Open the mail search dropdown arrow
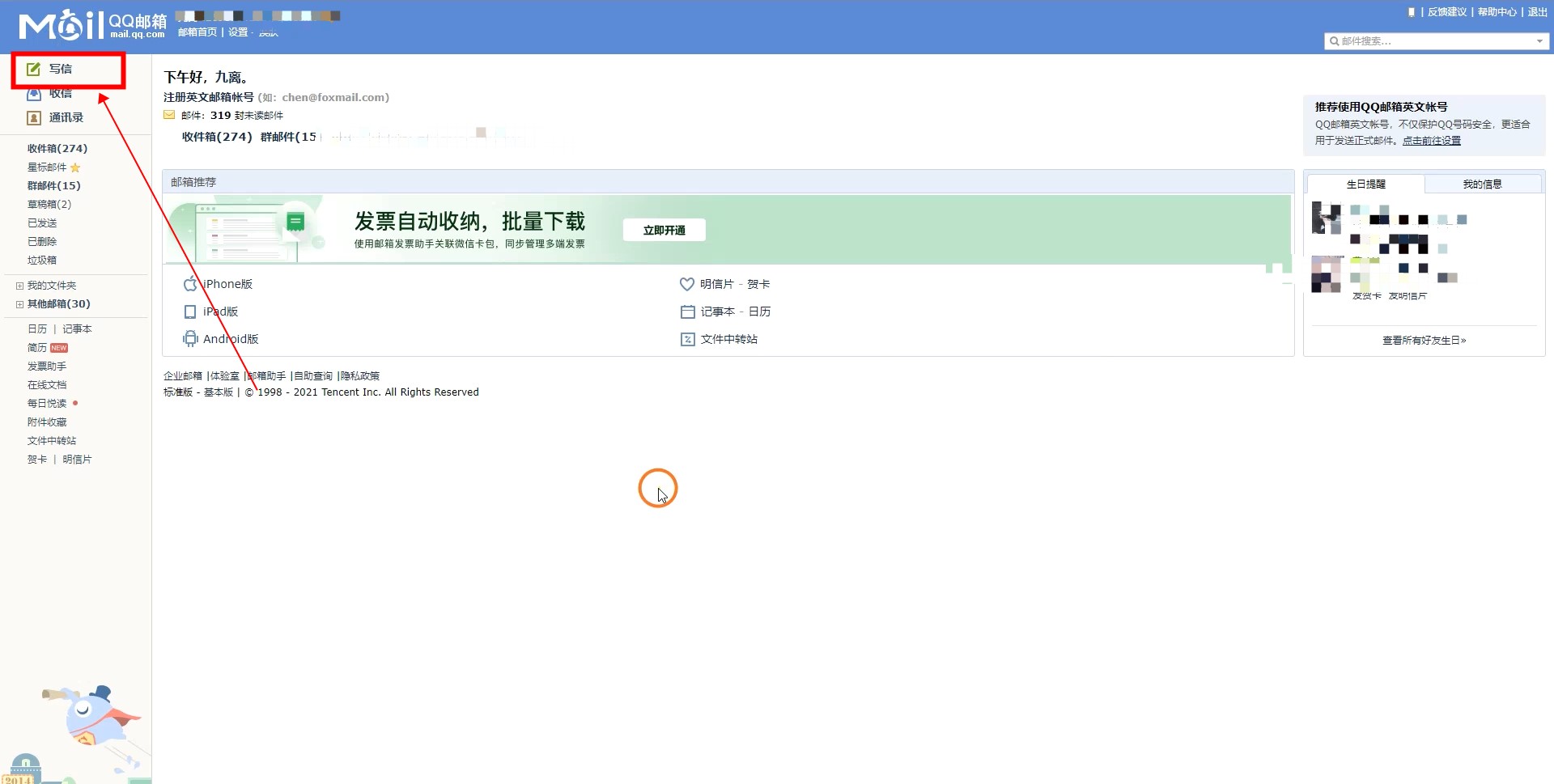This screenshot has height=784, width=1554. tap(1539, 41)
